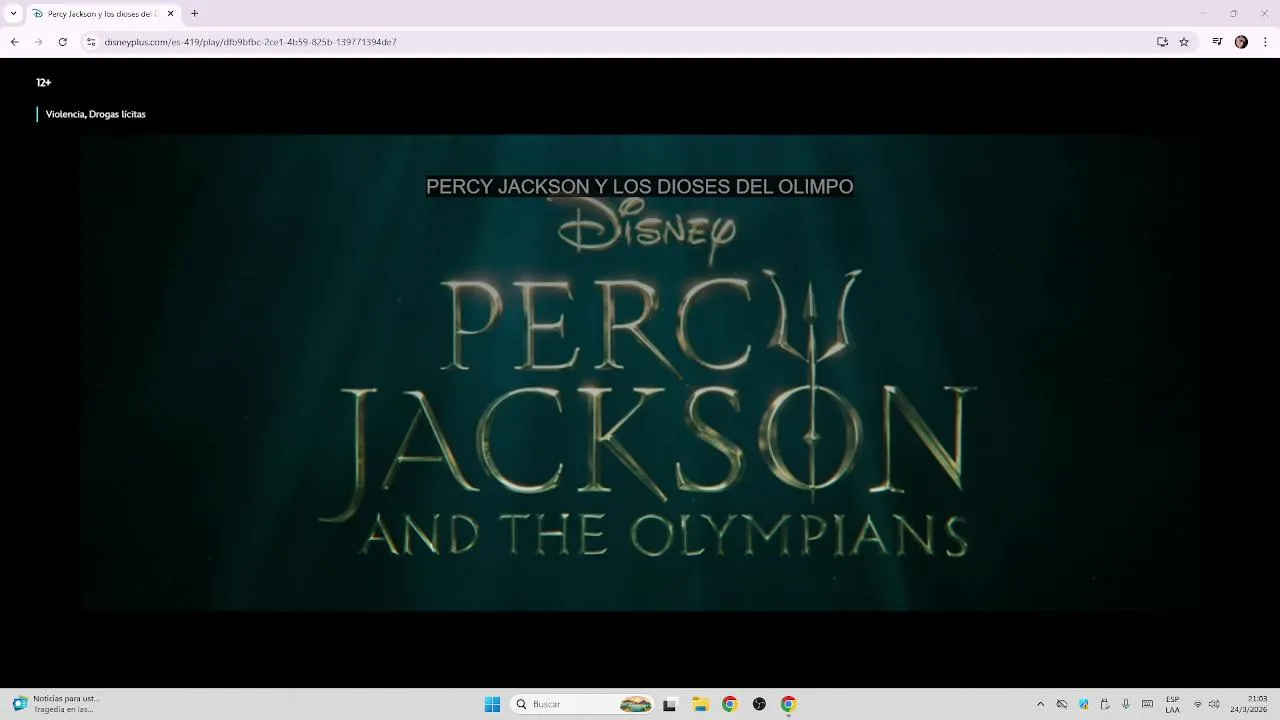Open the volume speaker tray icon
The width and height of the screenshot is (1280, 720).
1214,704
